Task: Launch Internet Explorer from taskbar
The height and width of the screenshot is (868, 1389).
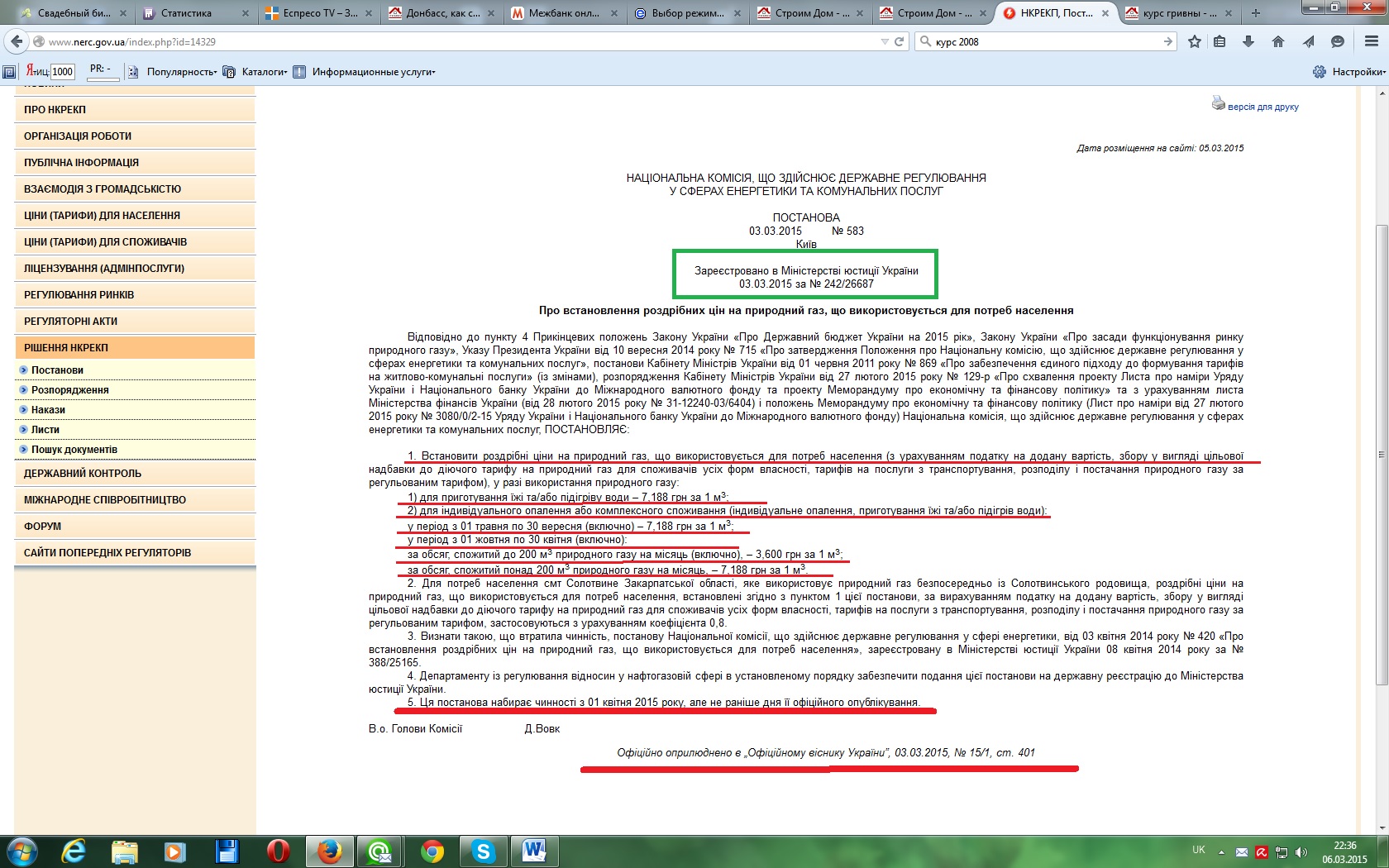Action: (74, 851)
